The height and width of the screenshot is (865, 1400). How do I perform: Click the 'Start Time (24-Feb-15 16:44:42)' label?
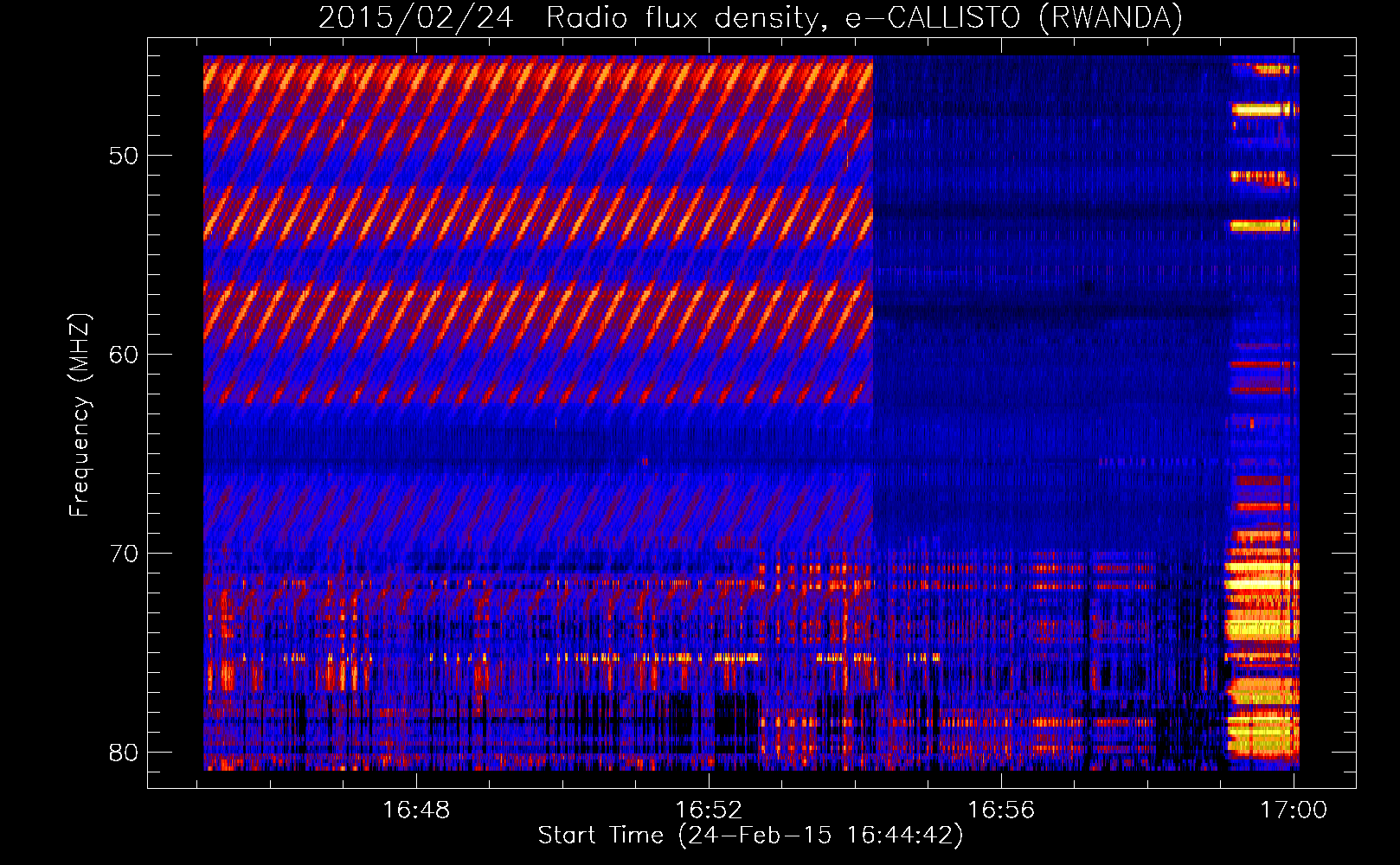tap(750, 836)
